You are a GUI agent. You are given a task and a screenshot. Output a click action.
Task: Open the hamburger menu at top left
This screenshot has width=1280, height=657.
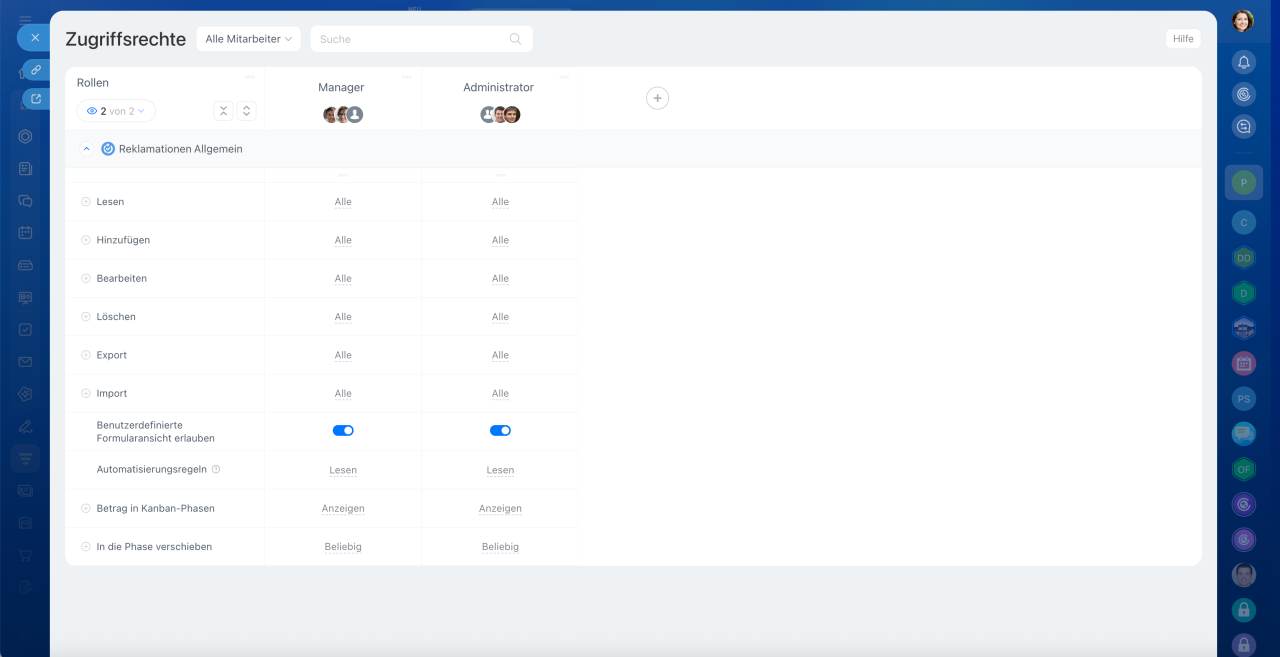coord(25,18)
